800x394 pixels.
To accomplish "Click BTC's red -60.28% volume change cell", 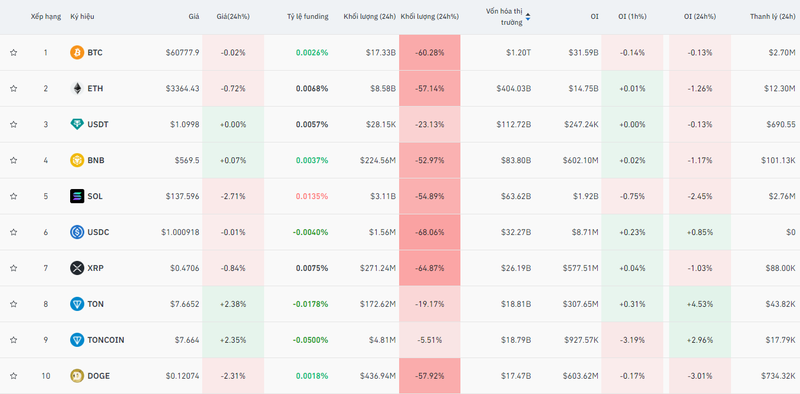I will pos(430,53).
